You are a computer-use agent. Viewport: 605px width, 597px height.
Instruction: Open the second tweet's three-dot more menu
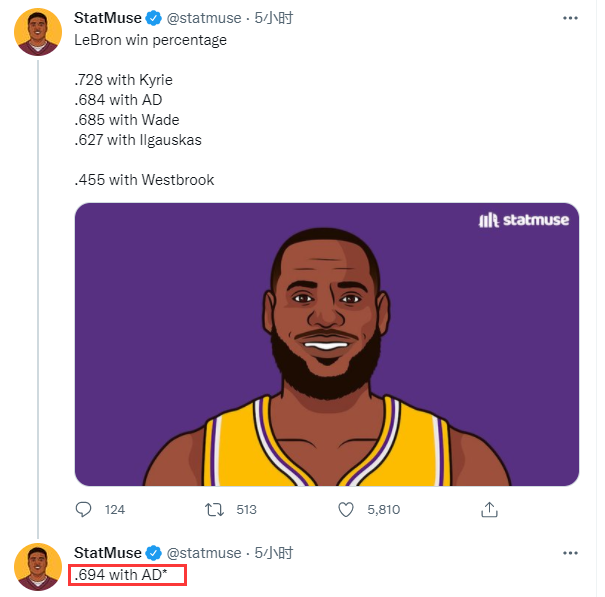click(569, 553)
